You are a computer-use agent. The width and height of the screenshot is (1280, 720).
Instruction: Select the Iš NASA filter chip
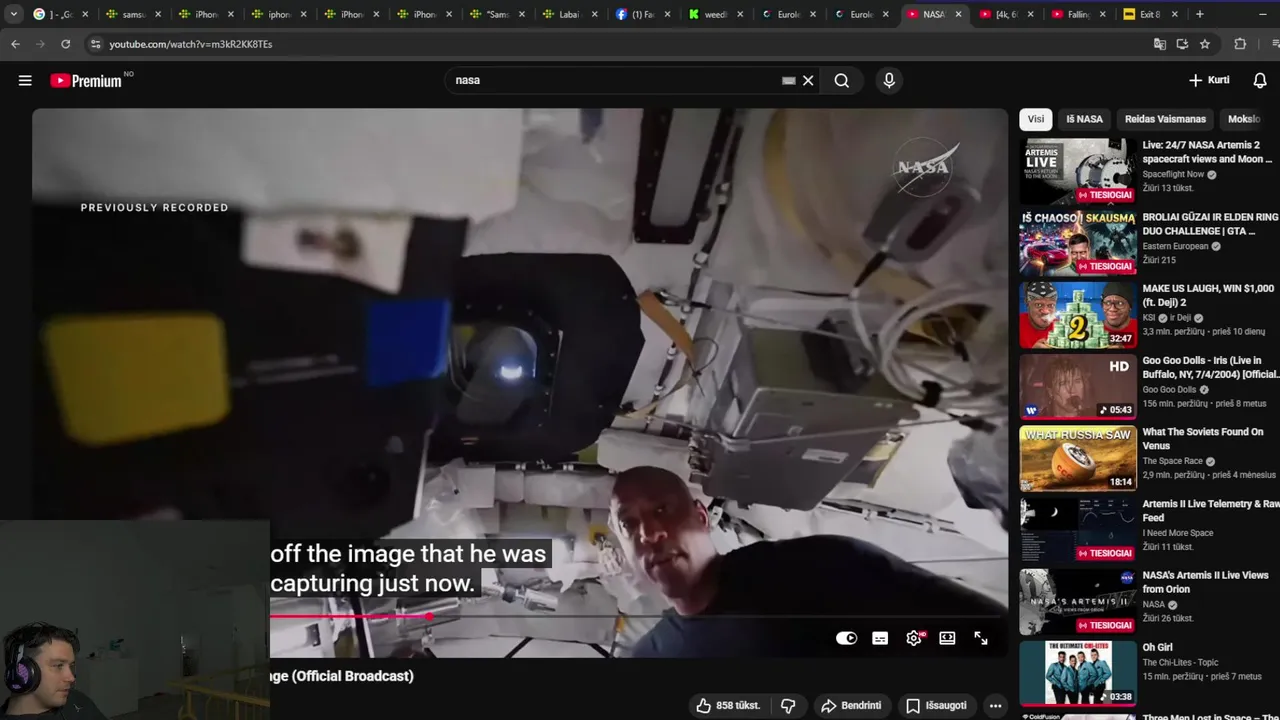1084,119
